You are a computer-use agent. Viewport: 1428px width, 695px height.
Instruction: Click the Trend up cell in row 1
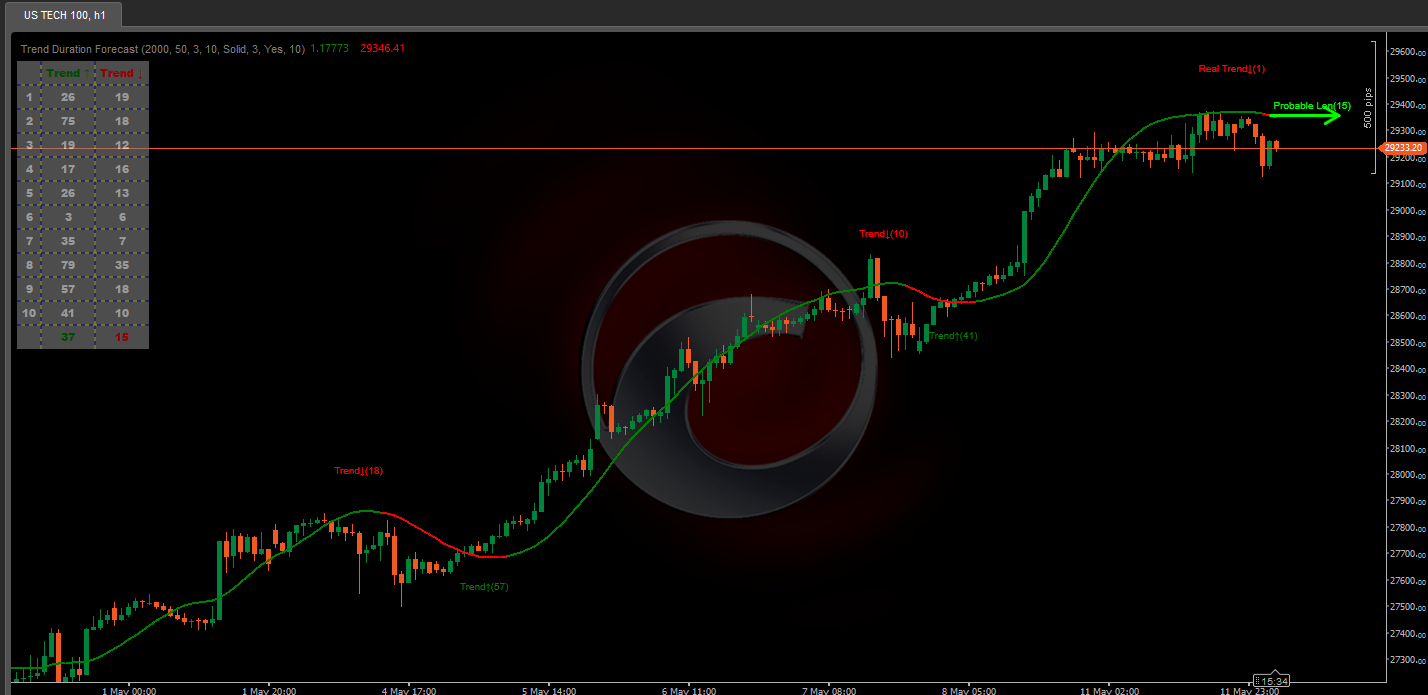click(67, 97)
